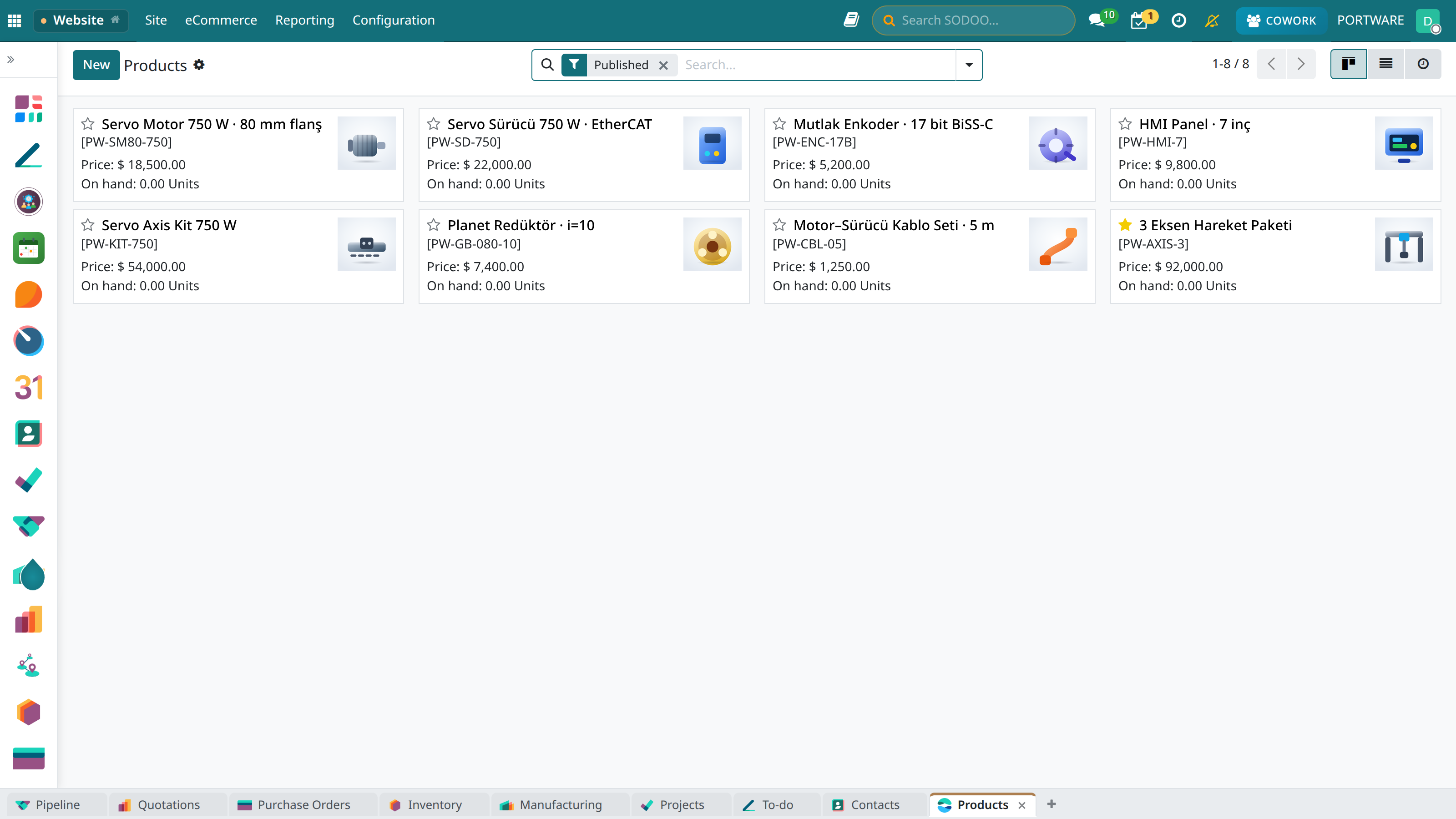Viewport: 1456px width, 819px height.
Task: Open the Reporting menu
Action: point(305,20)
